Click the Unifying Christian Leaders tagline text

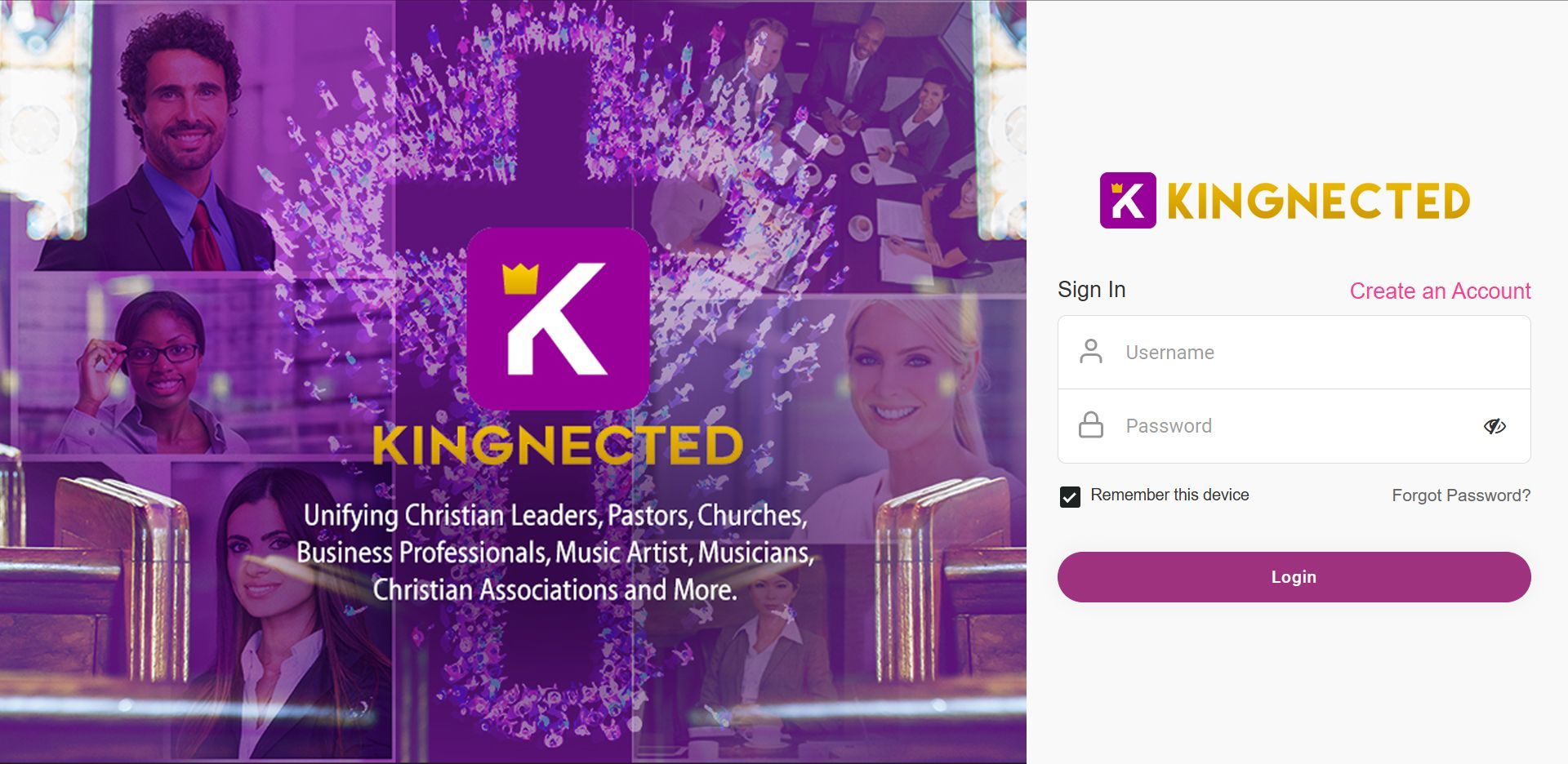point(555,553)
